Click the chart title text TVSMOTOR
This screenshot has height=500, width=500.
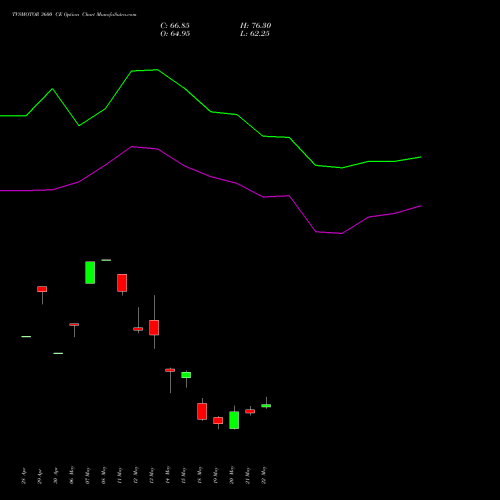point(26,15)
